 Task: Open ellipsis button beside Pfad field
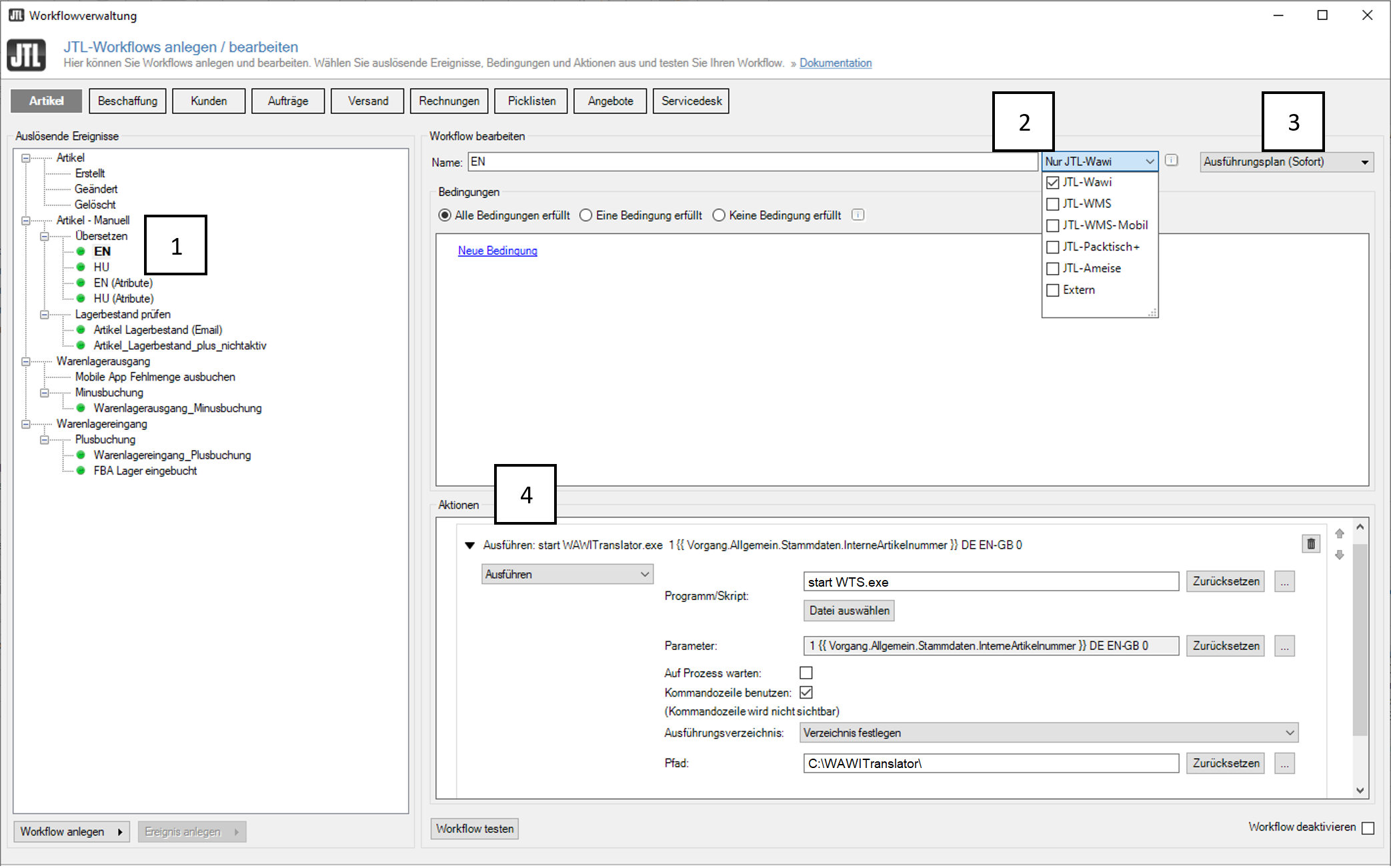point(1284,763)
